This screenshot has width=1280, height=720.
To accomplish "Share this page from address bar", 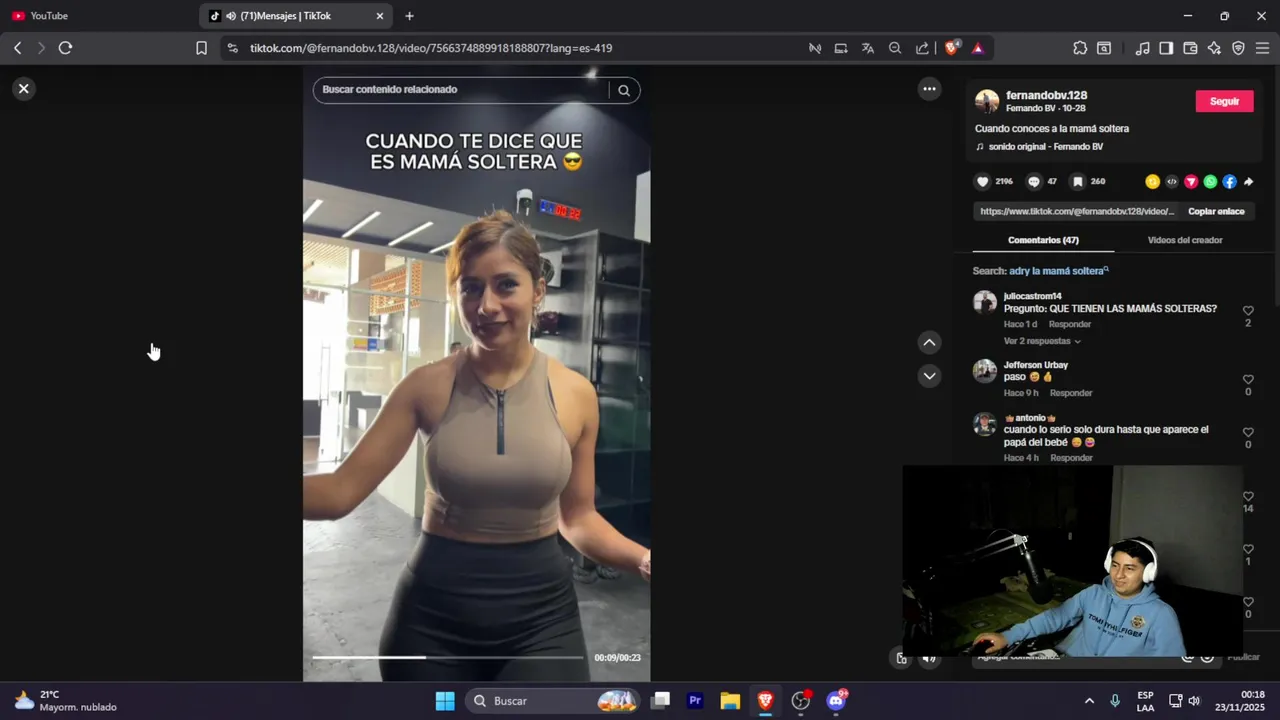I will 922,48.
